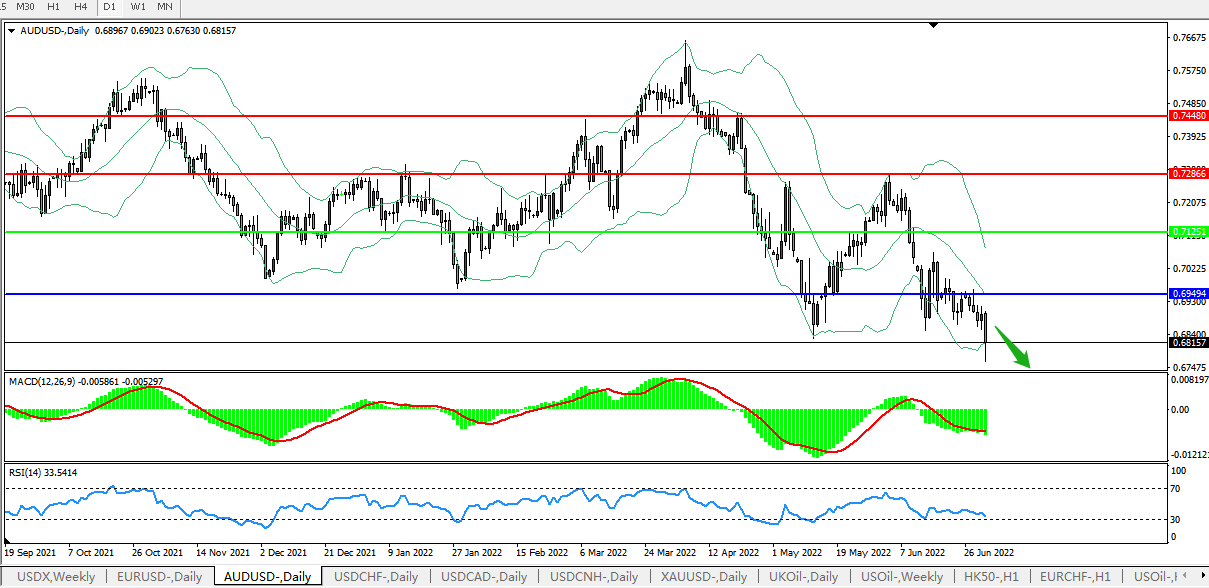Click the blue 0.69494 price line label
1209x588 pixels.
pos(1188,294)
